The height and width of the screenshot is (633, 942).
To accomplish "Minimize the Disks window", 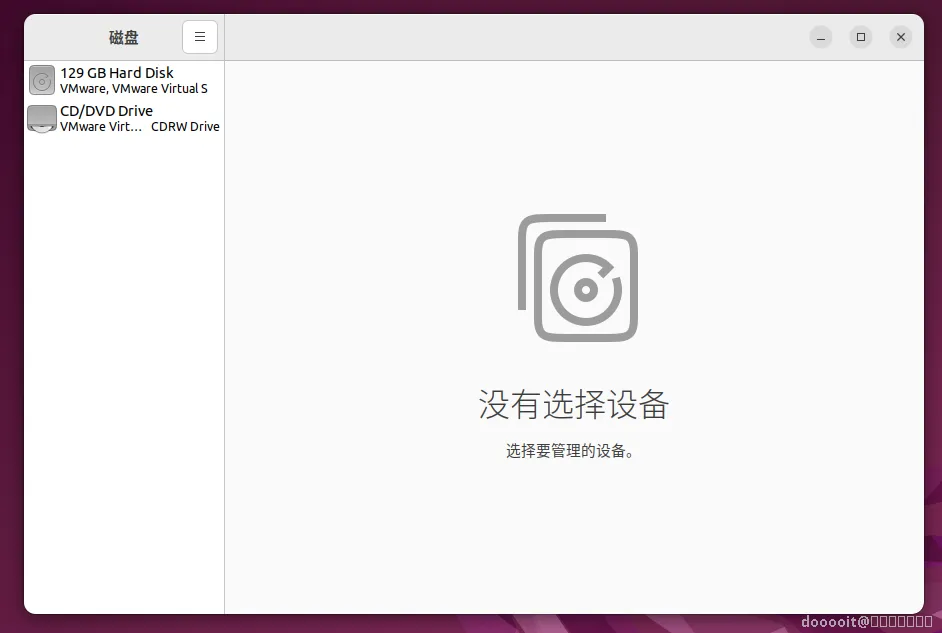I will coord(821,37).
